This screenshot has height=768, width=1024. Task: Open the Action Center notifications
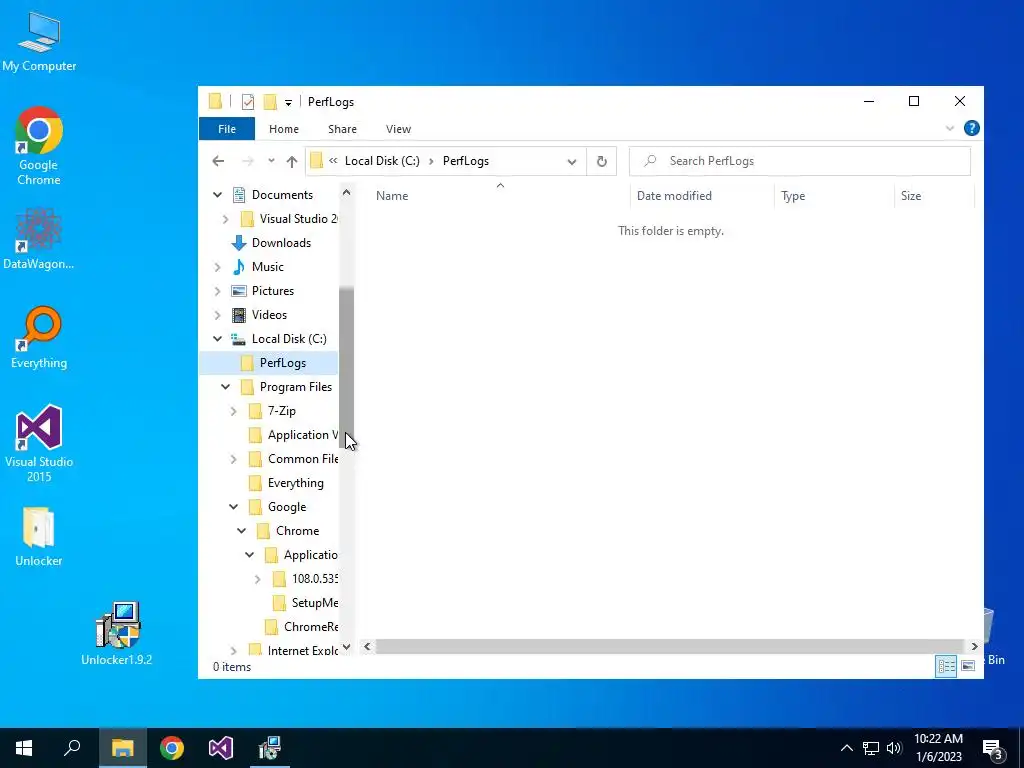pyautogui.click(x=993, y=749)
